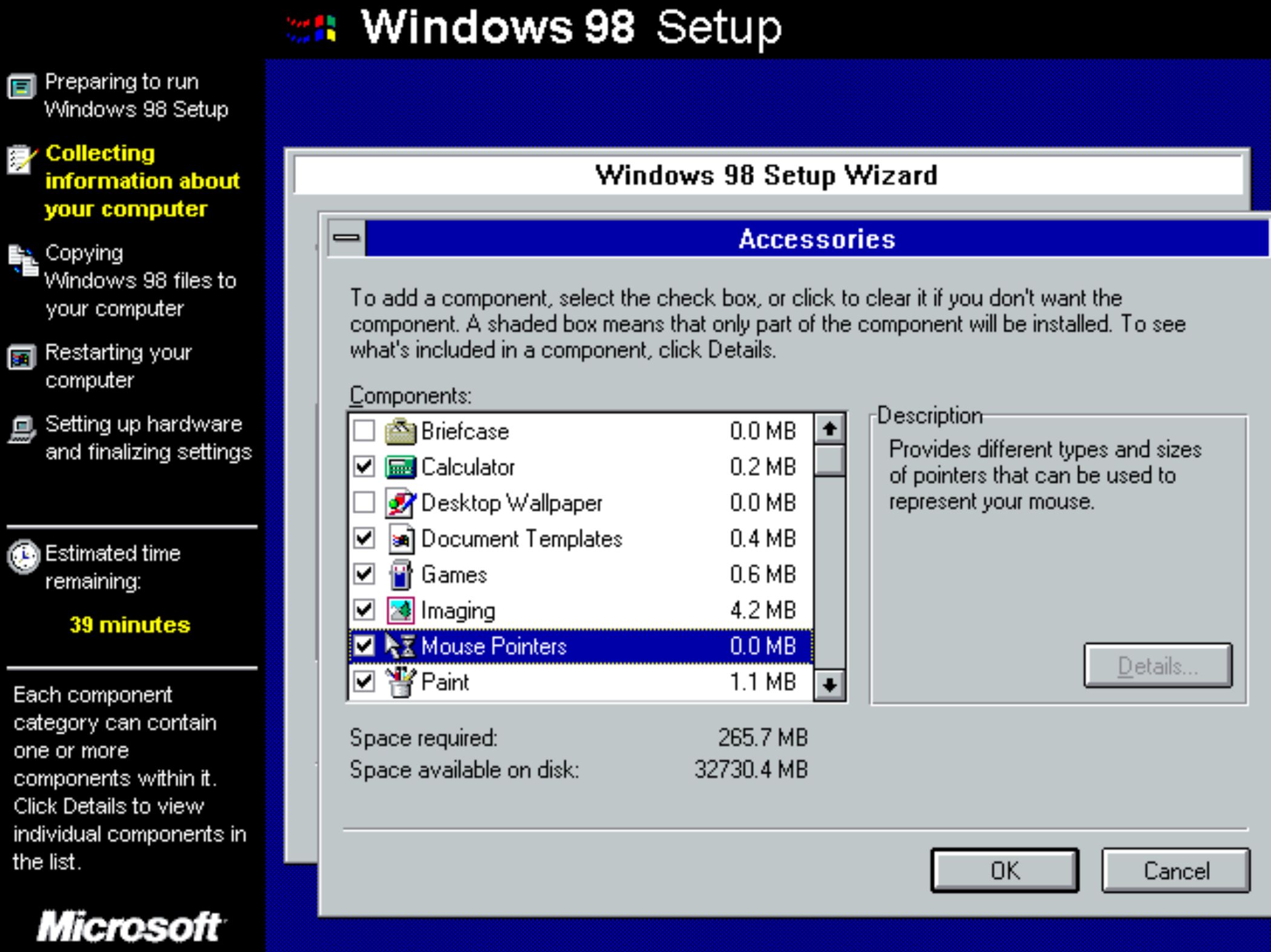Uncheck the Mouse Pointers checkbox
1271x952 pixels.
click(364, 646)
